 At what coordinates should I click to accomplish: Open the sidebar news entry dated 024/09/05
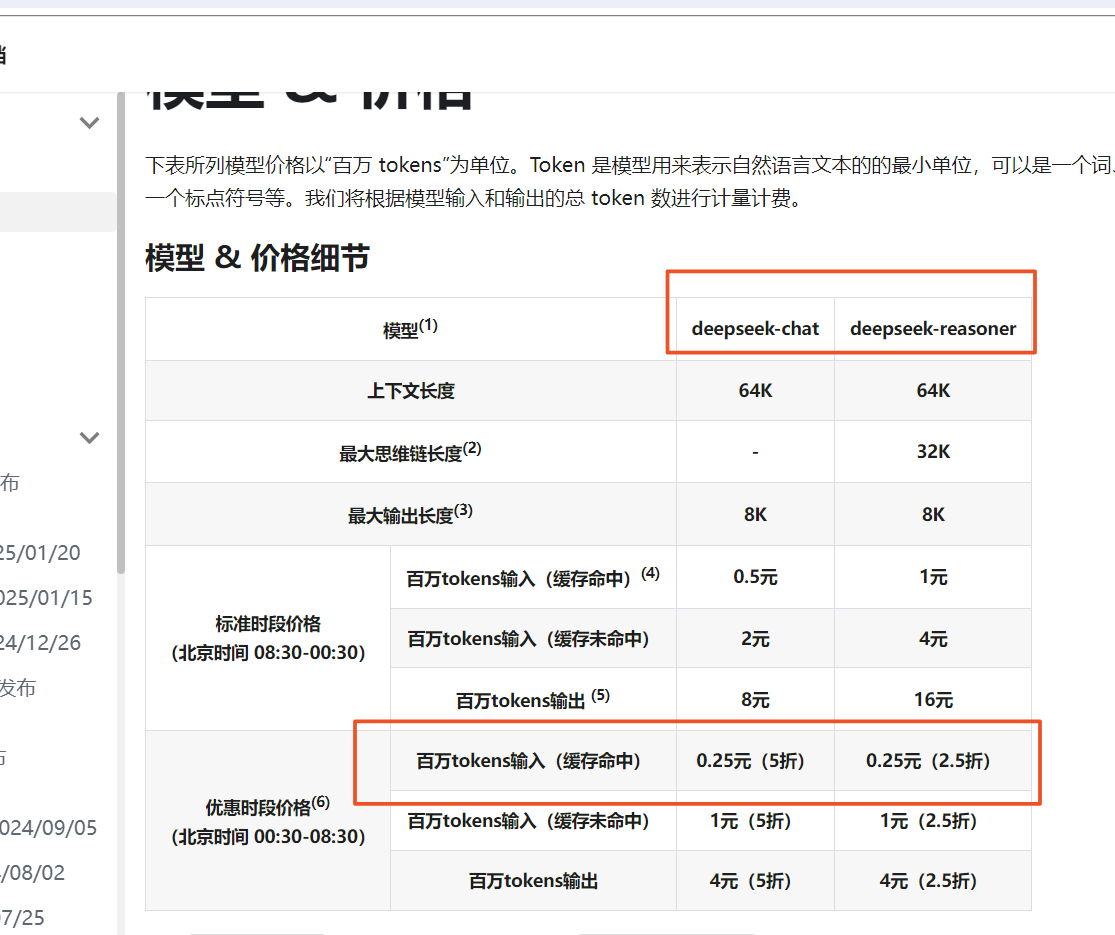pos(48,828)
